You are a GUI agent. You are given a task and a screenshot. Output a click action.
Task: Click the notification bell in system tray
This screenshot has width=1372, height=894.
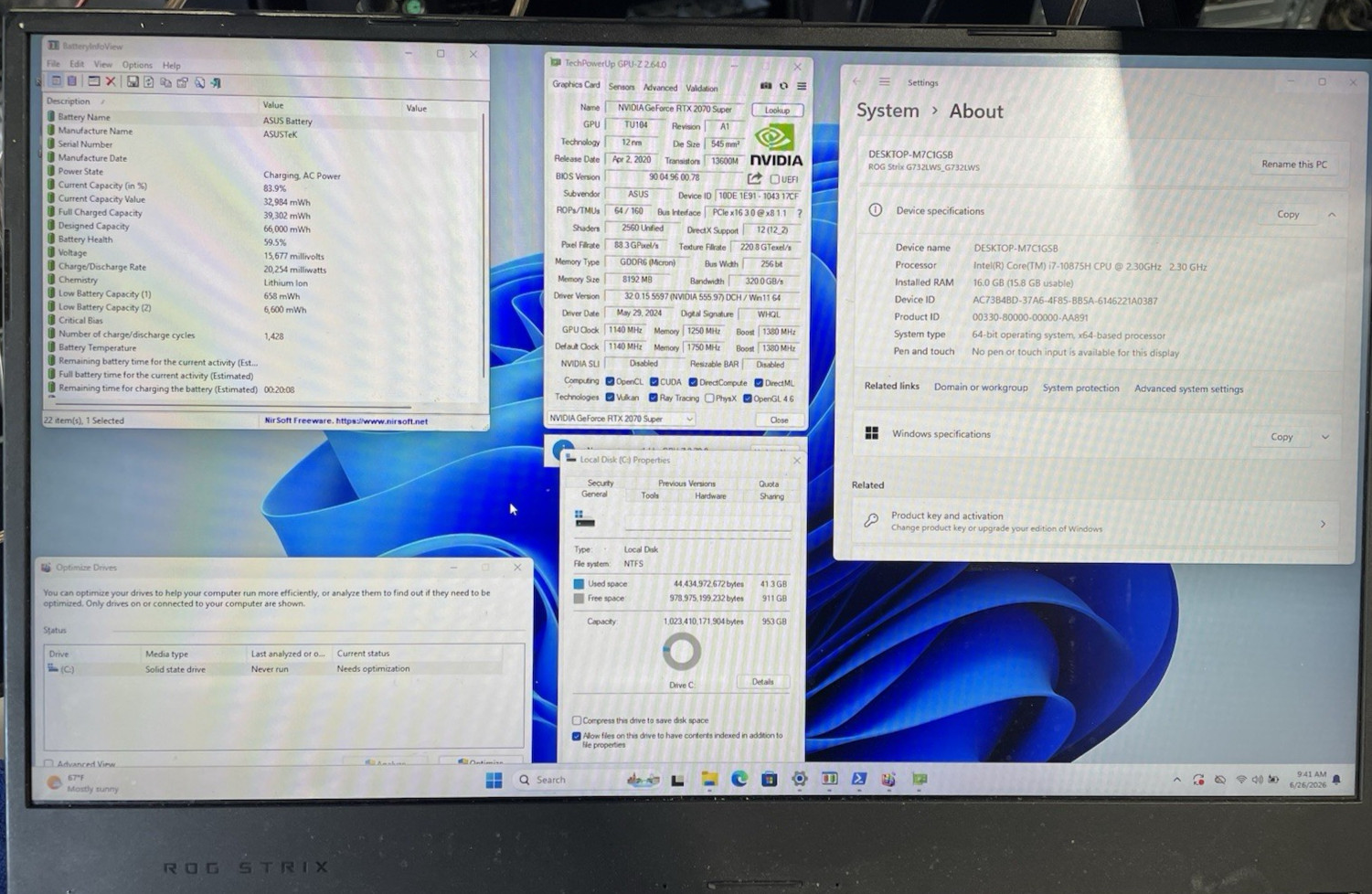point(1336,780)
